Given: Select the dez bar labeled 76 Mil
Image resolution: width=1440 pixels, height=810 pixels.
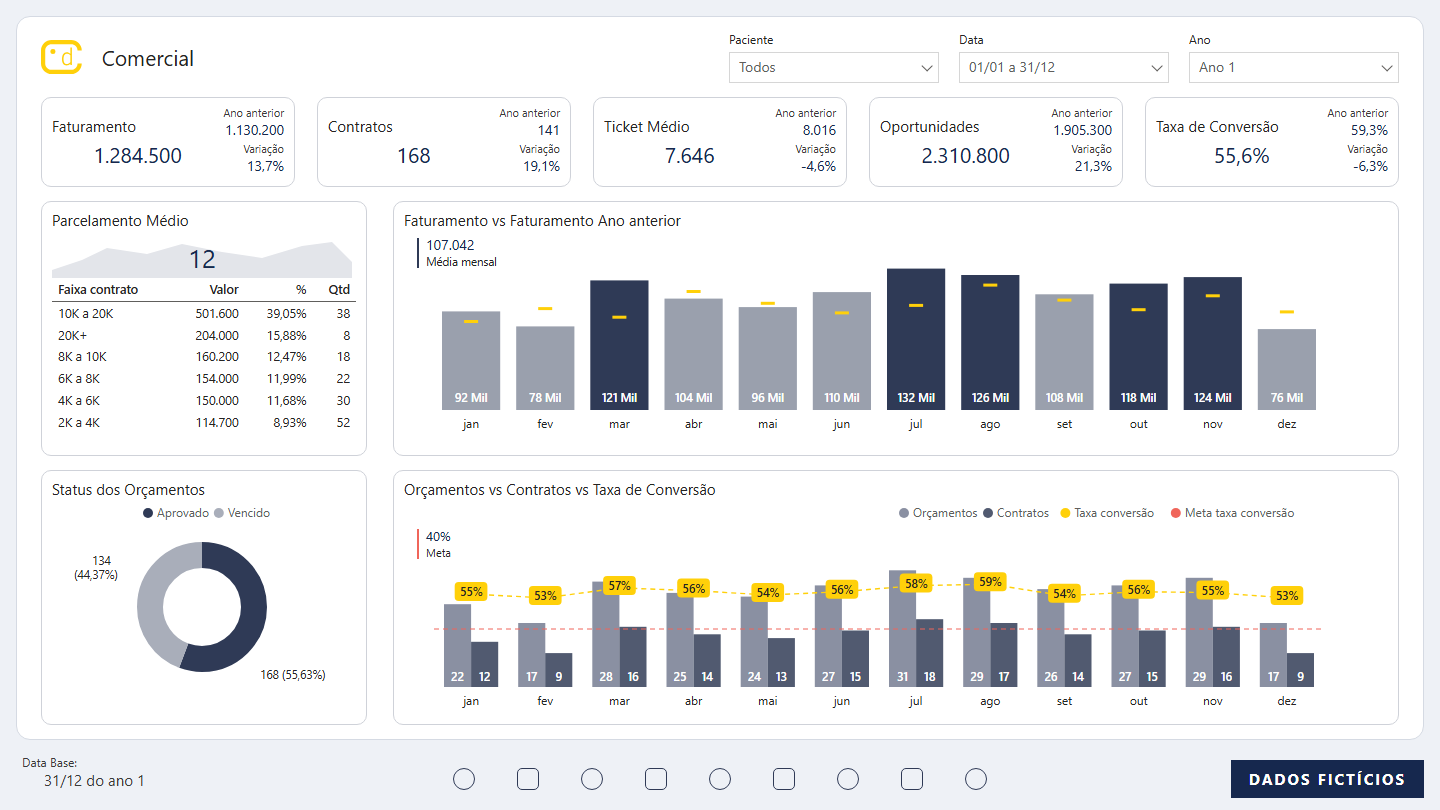Looking at the screenshot, I should coord(1287,369).
